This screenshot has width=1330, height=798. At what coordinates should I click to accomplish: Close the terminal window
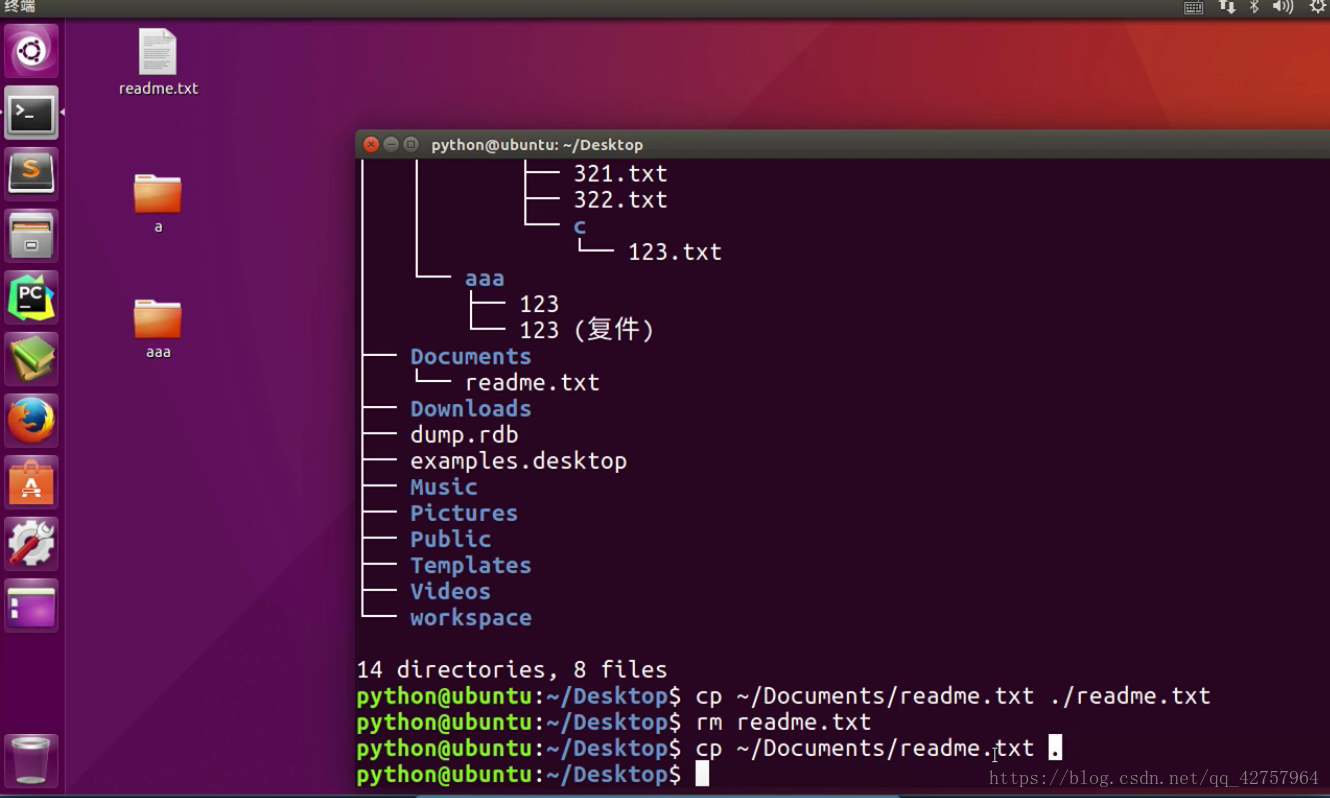pos(371,144)
